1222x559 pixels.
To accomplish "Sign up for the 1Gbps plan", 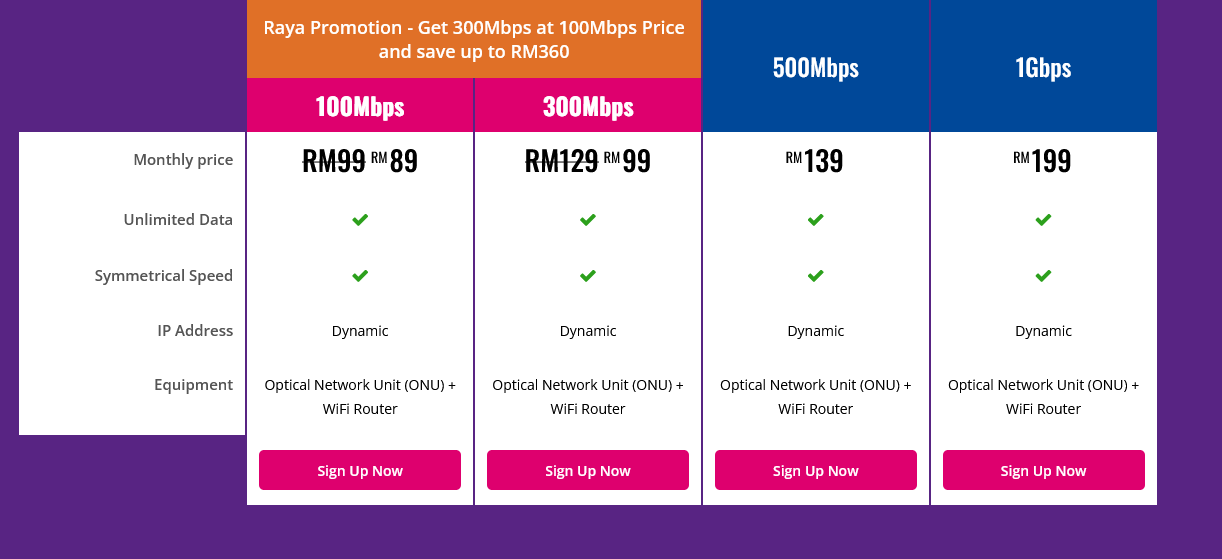I will (1044, 470).
